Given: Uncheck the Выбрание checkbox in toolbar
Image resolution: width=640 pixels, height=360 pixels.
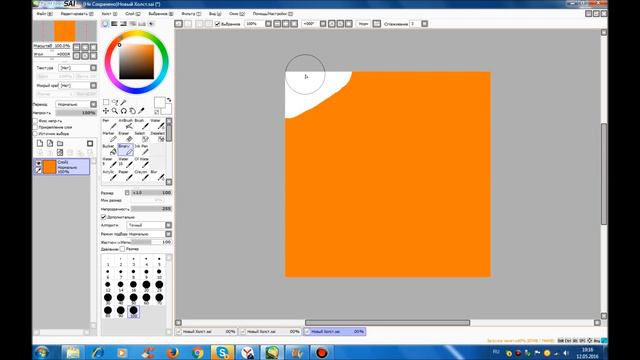Looking at the screenshot, I should (218, 24).
